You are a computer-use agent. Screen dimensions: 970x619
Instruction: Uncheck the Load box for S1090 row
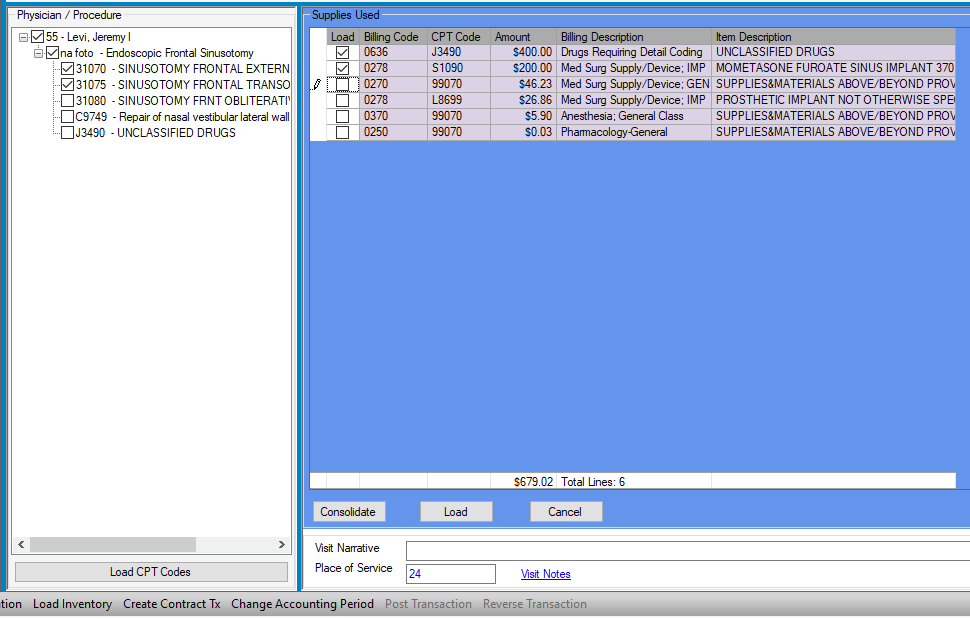pos(342,69)
